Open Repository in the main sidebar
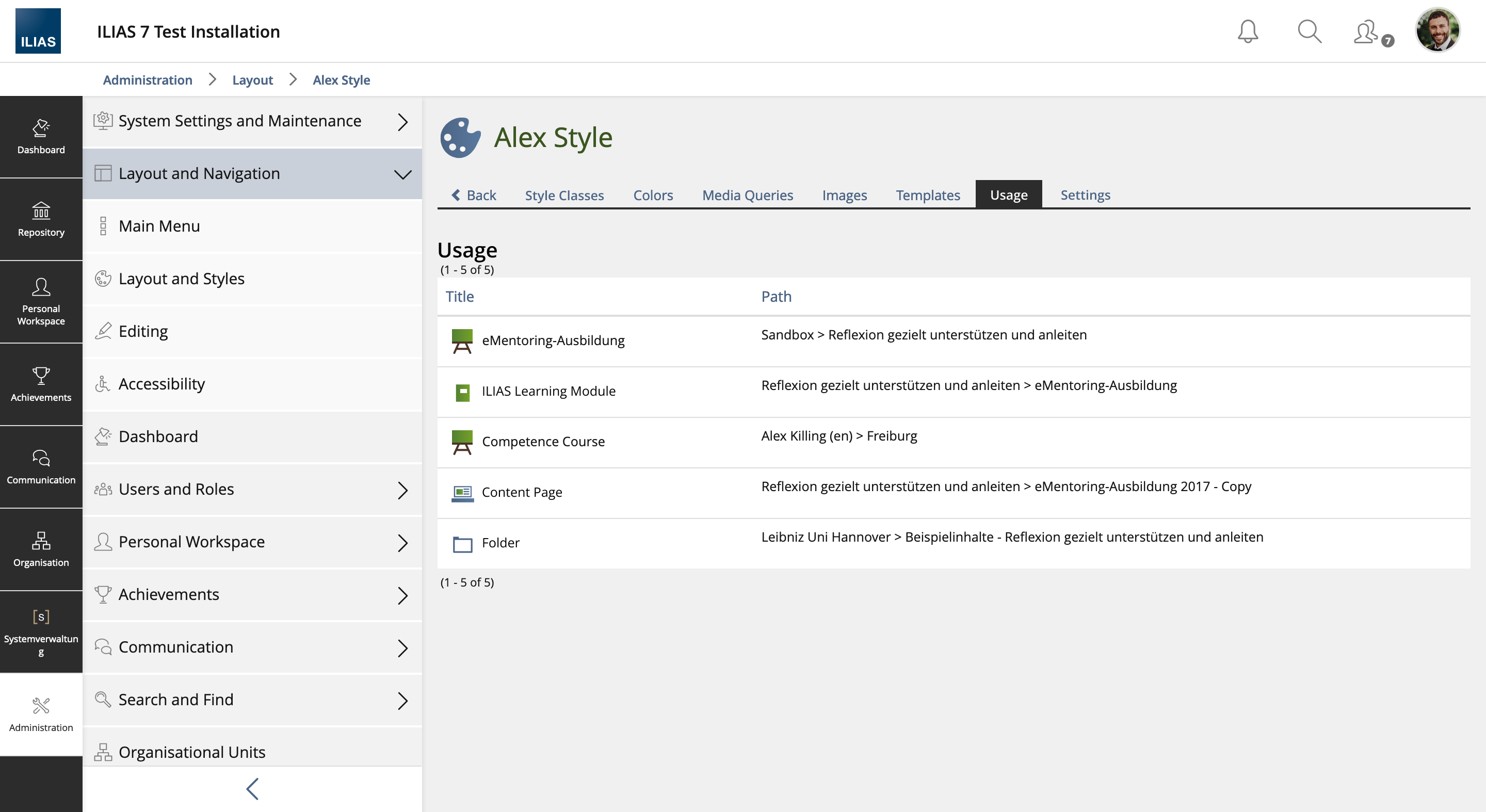 [41, 219]
